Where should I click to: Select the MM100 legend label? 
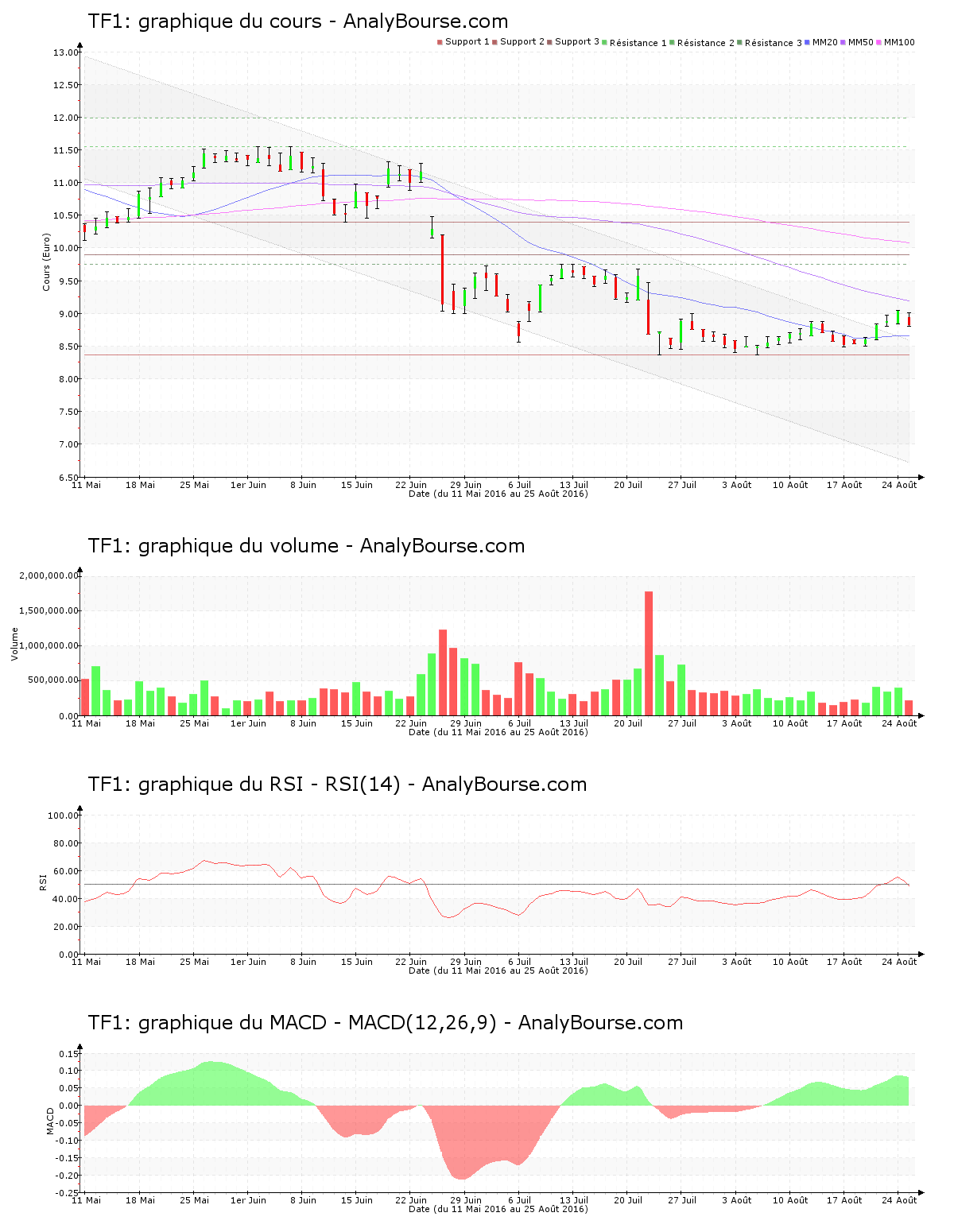pyautogui.click(x=899, y=42)
